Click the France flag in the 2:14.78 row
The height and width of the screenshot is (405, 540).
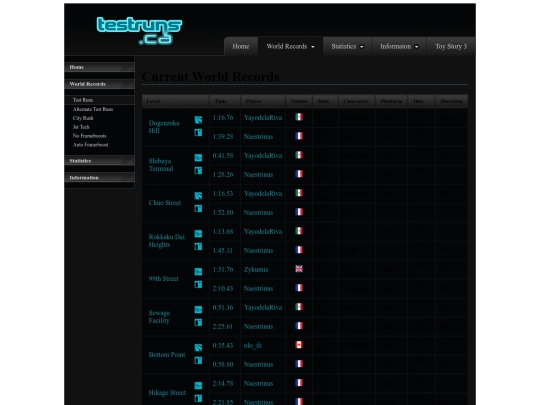(299, 383)
